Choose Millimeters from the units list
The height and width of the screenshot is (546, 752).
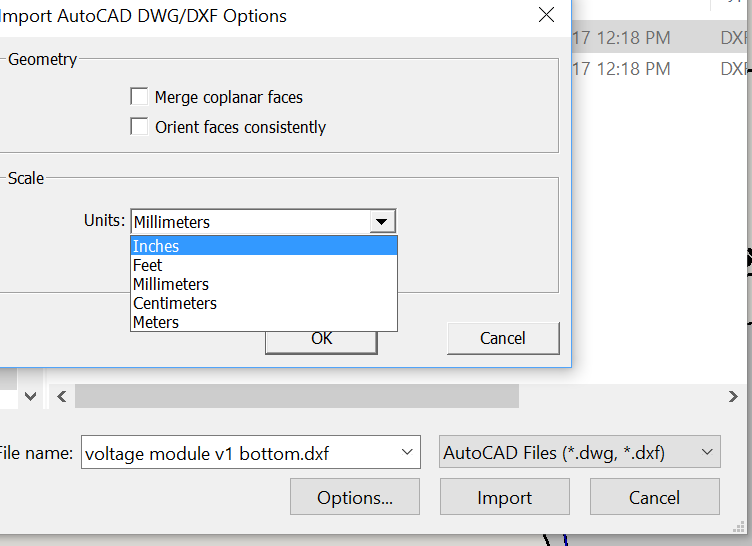click(264, 284)
